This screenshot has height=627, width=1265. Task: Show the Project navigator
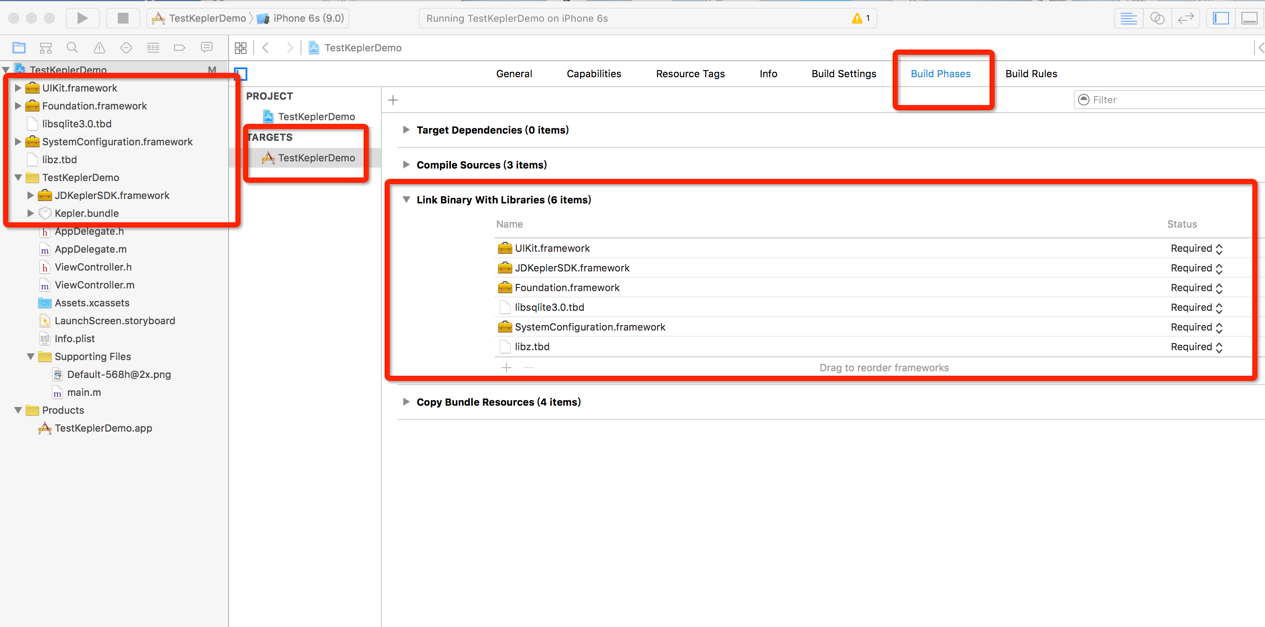[x=19, y=48]
